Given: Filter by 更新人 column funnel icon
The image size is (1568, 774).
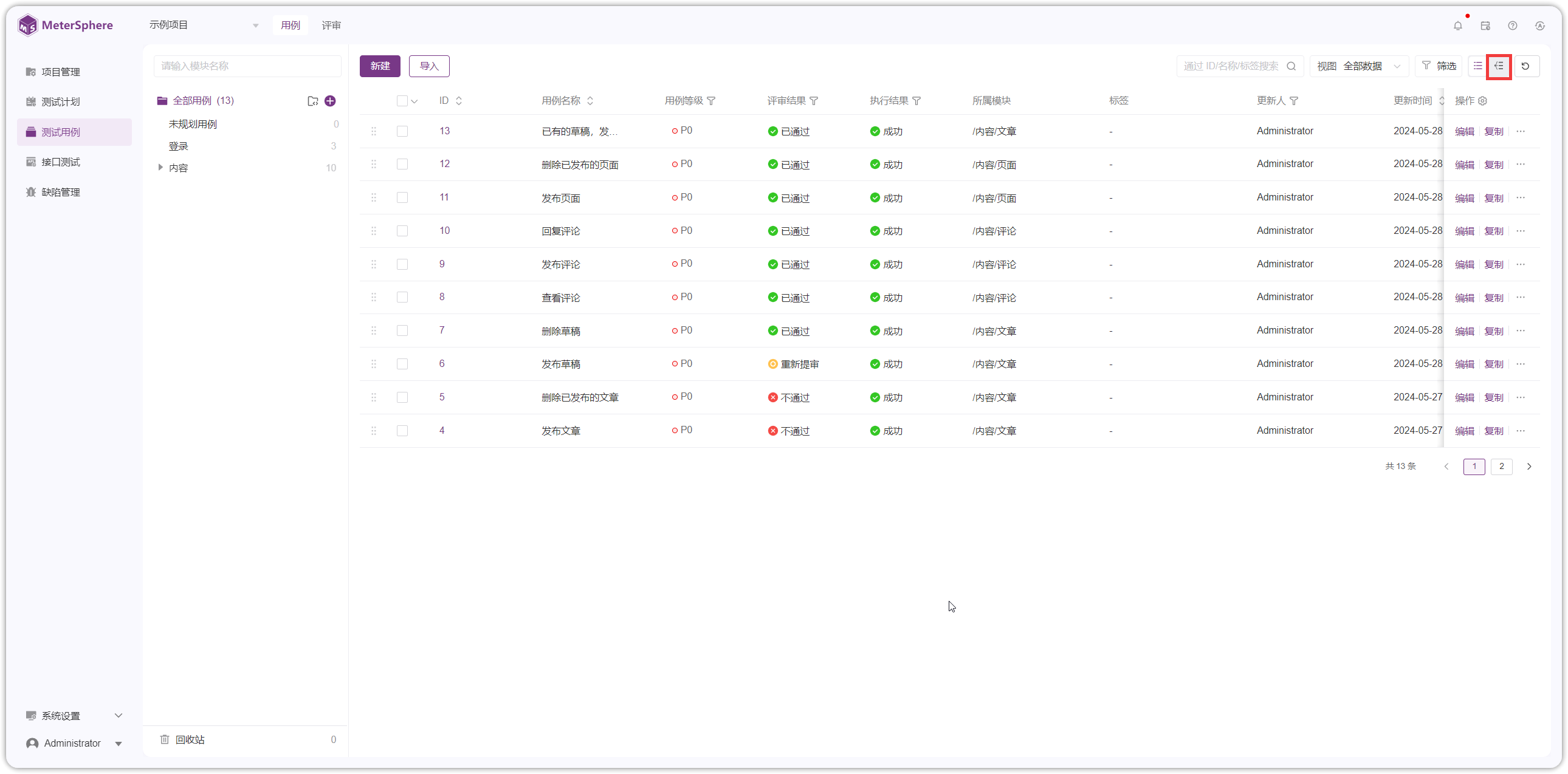Looking at the screenshot, I should click(x=1294, y=101).
